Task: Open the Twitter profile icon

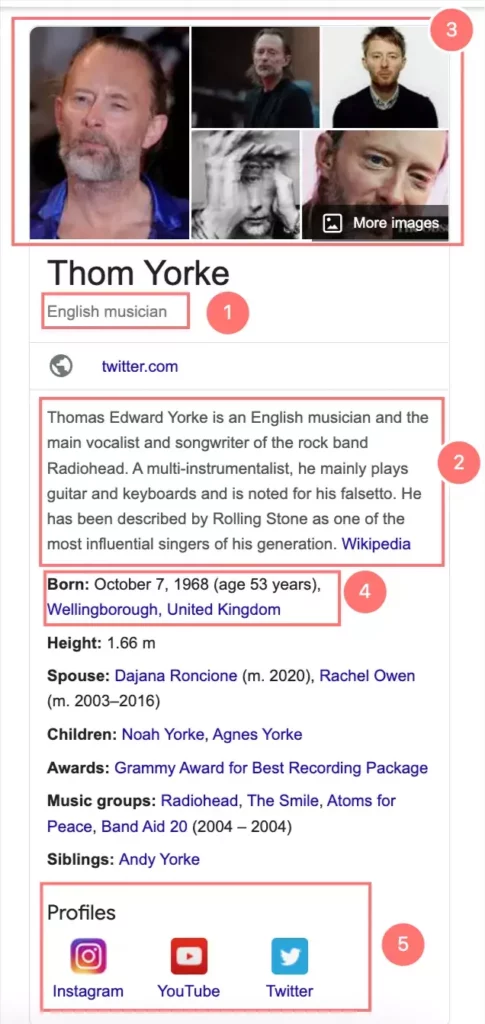Action: point(289,956)
